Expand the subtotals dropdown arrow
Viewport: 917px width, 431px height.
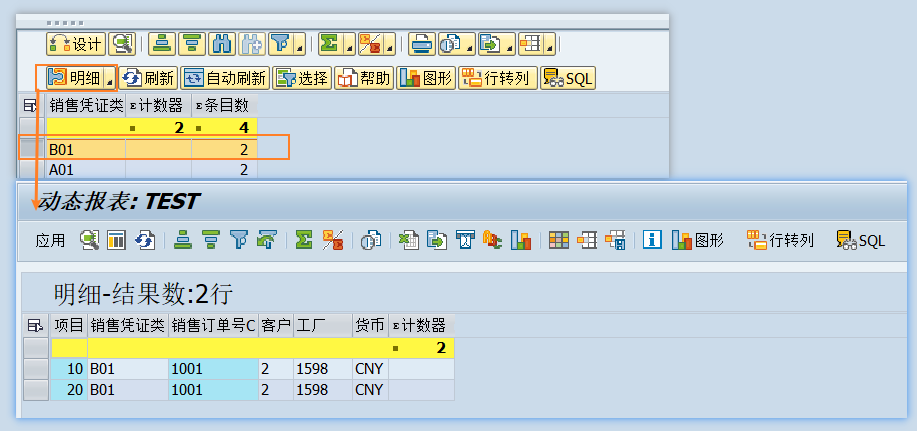pyautogui.click(x=389, y=44)
